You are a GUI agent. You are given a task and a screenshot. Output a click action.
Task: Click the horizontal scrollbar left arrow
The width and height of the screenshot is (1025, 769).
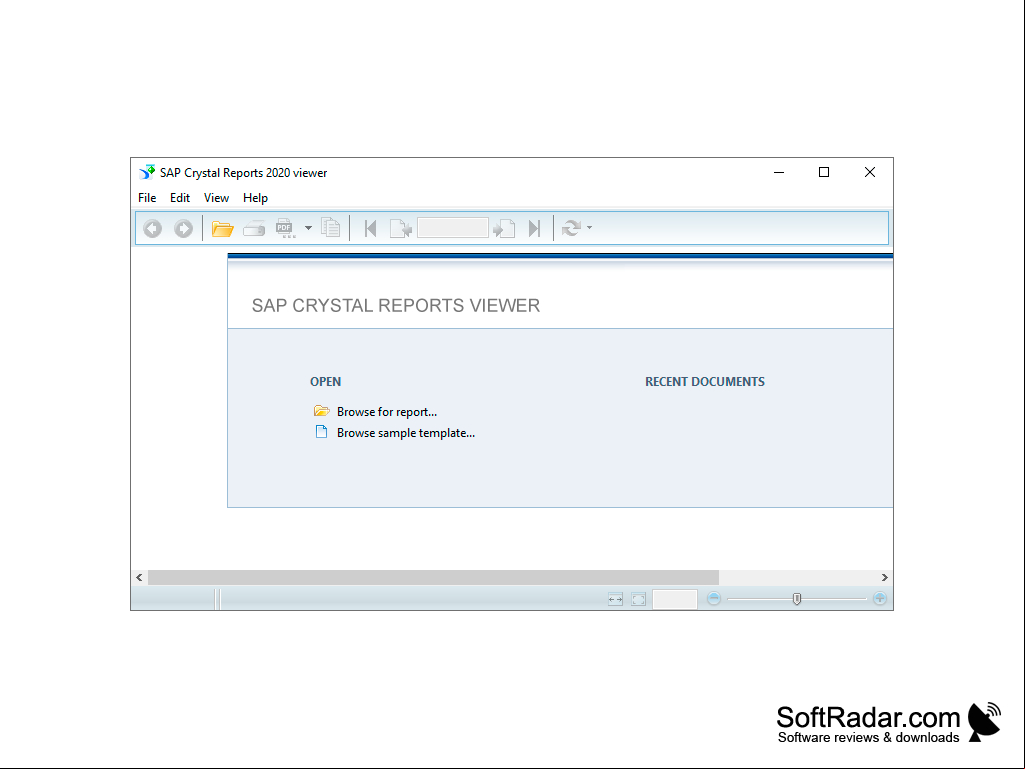[139, 577]
